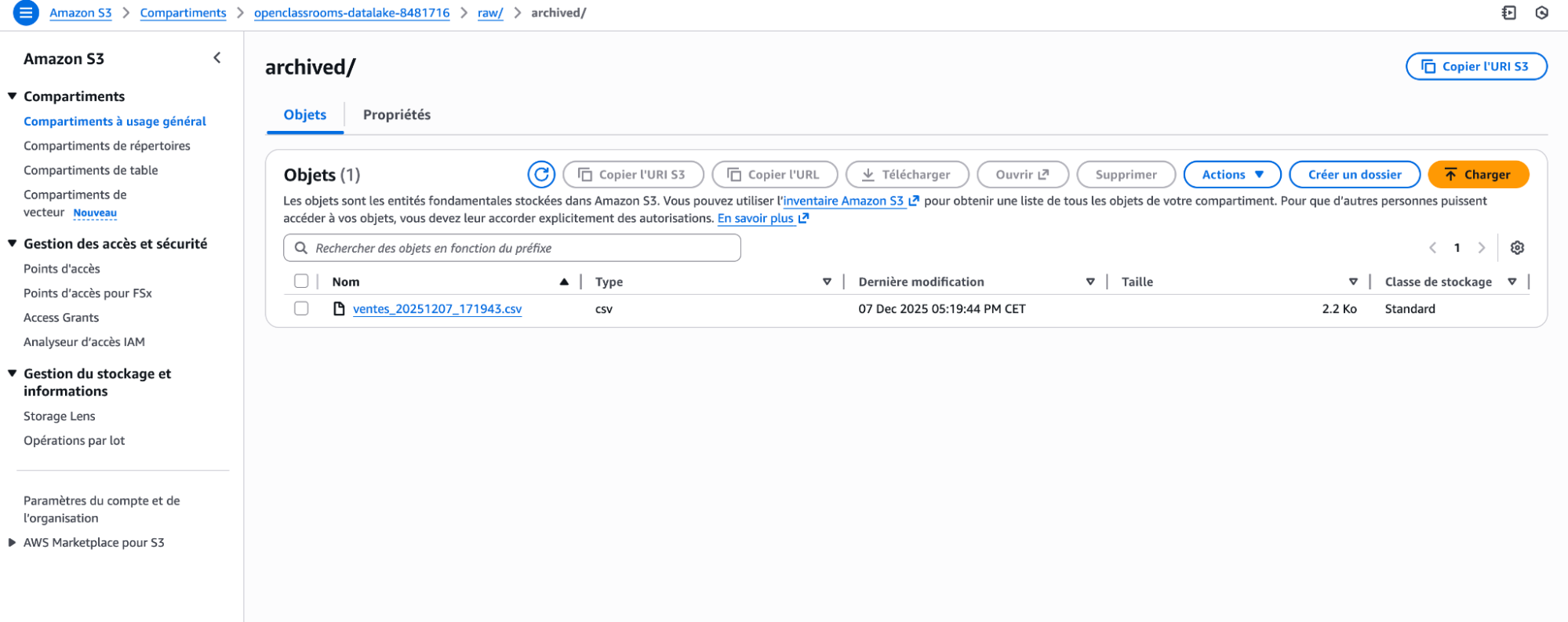
Task: Open the Actions dropdown
Action: click(1232, 174)
